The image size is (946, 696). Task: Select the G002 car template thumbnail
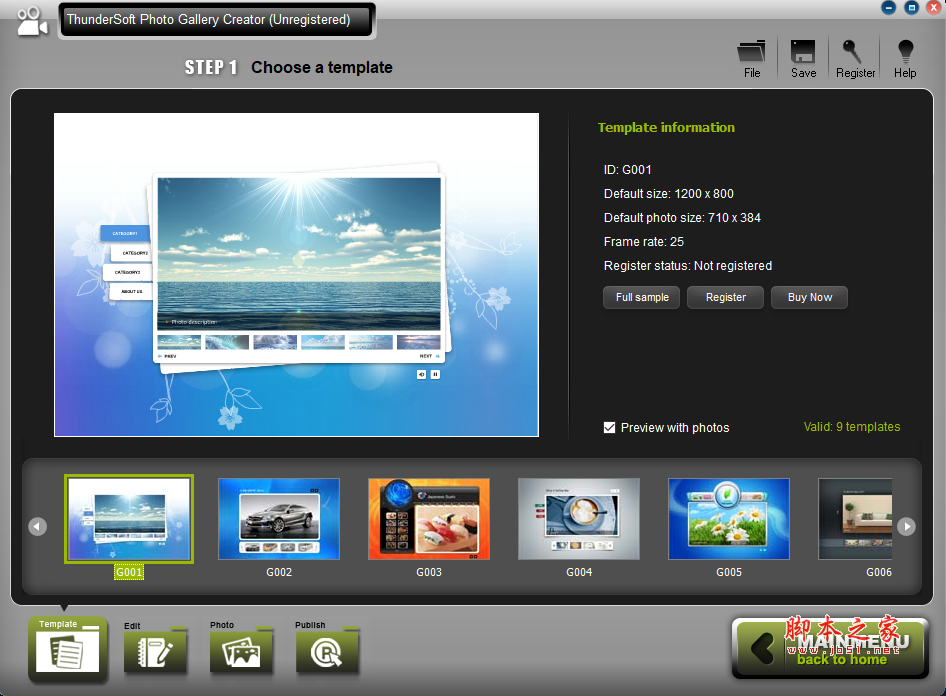[x=279, y=519]
